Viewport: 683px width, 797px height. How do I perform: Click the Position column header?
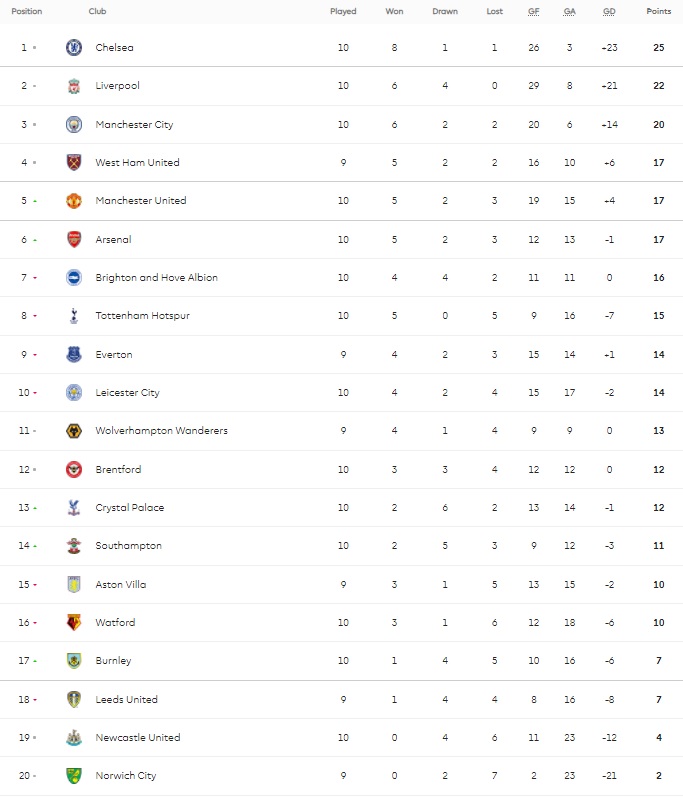click(27, 12)
